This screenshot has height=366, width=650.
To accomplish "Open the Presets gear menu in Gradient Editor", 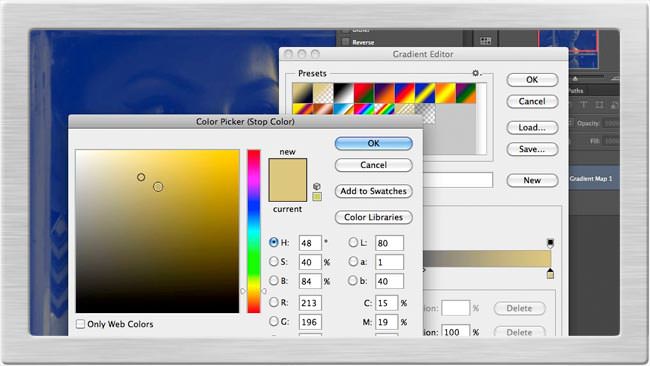I will [476, 73].
